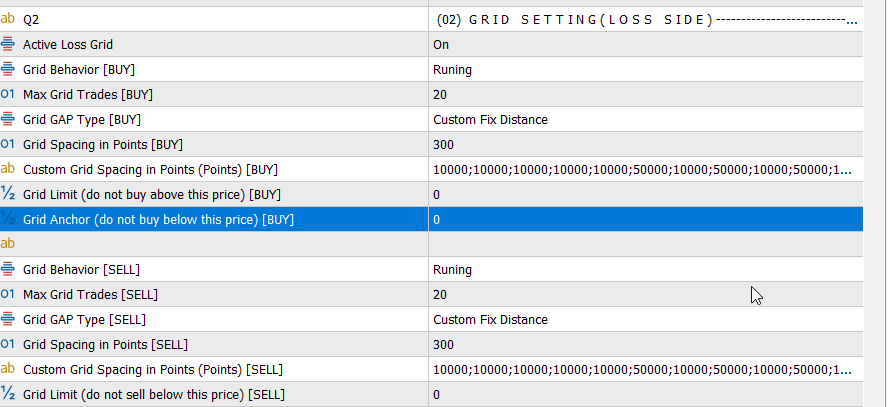Click the enum icon beside Grid GAP Type [BUY]

[9, 120]
